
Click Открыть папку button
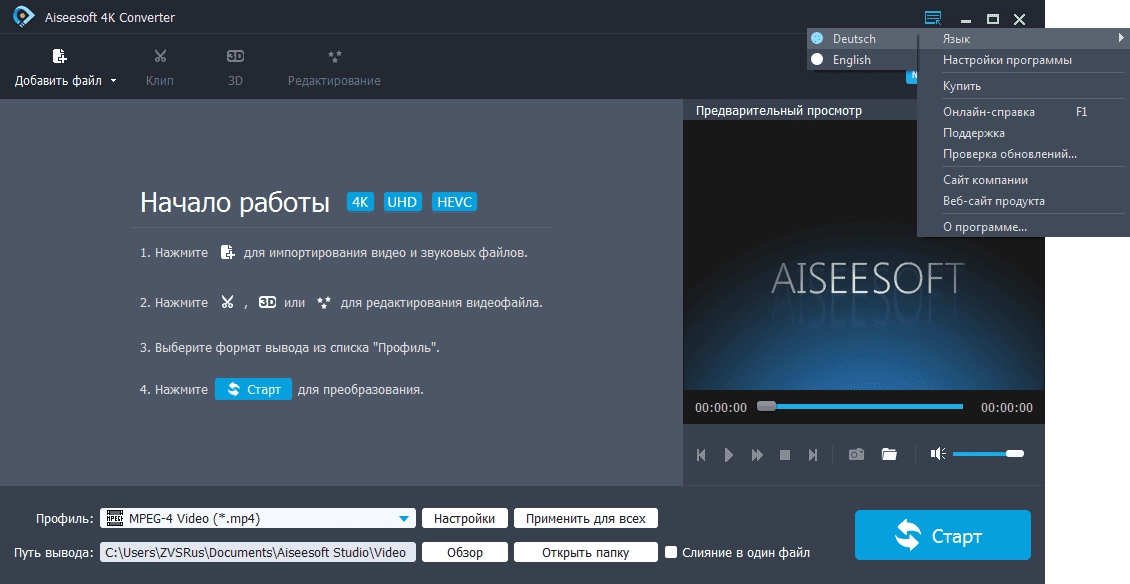click(x=586, y=552)
